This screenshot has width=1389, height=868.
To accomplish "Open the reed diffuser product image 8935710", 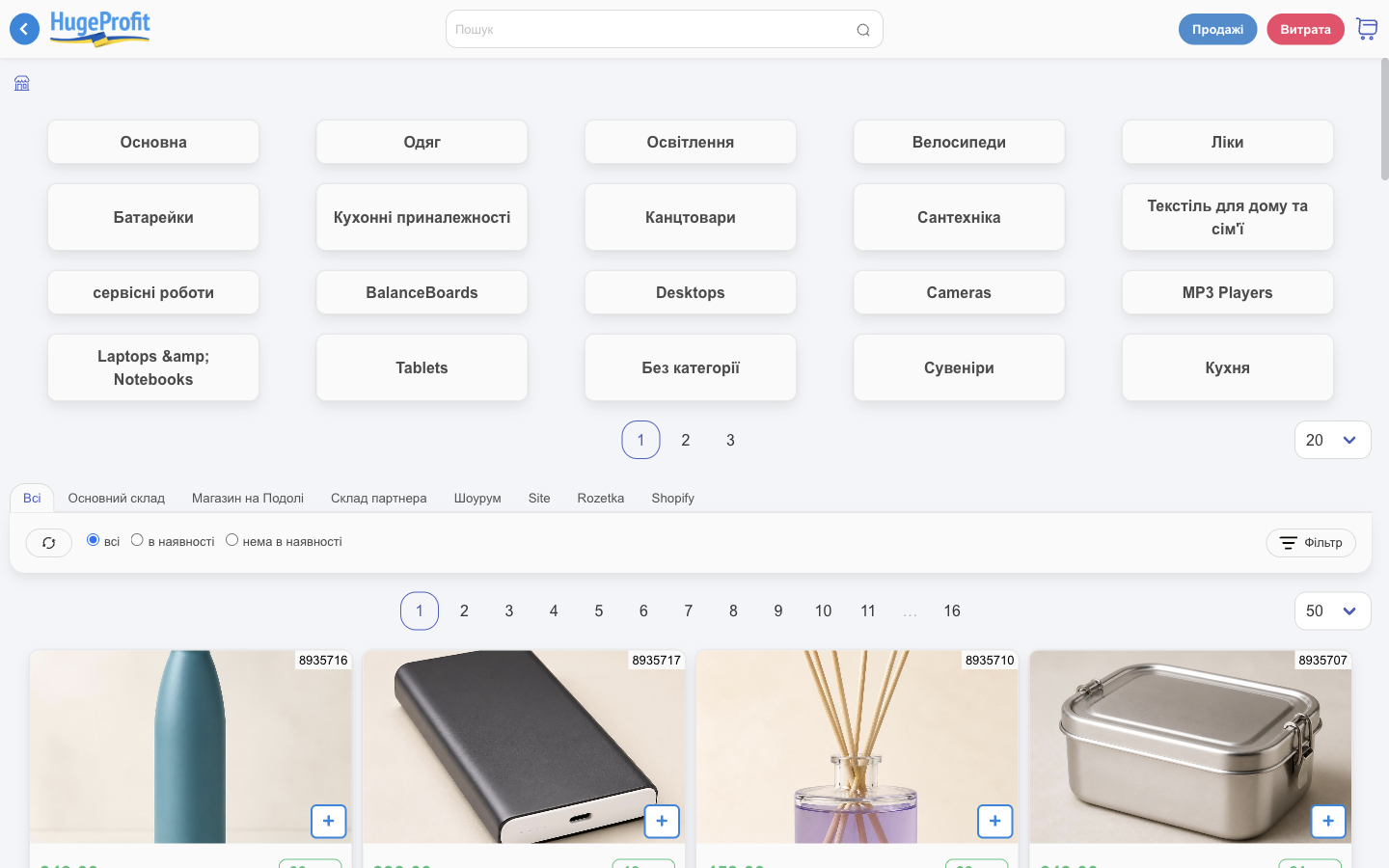I will pyautogui.click(x=857, y=746).
